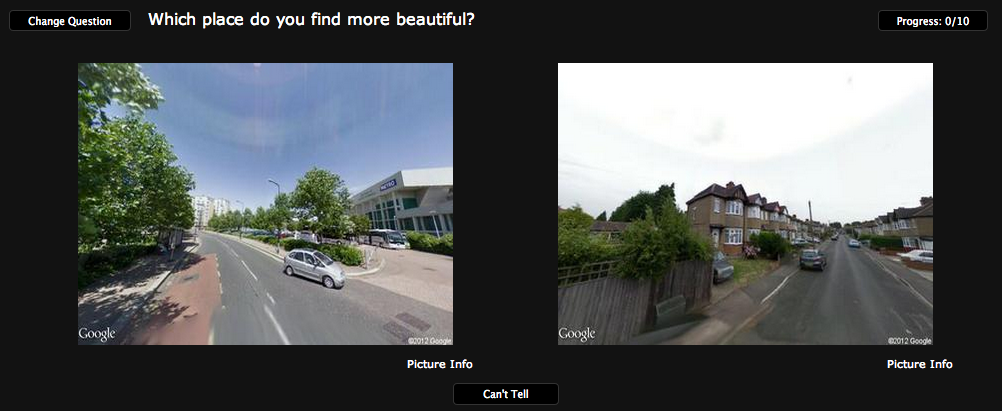Click the Change Question button
The width and height of the screenshot is (1002, 411).
[70, 21]
